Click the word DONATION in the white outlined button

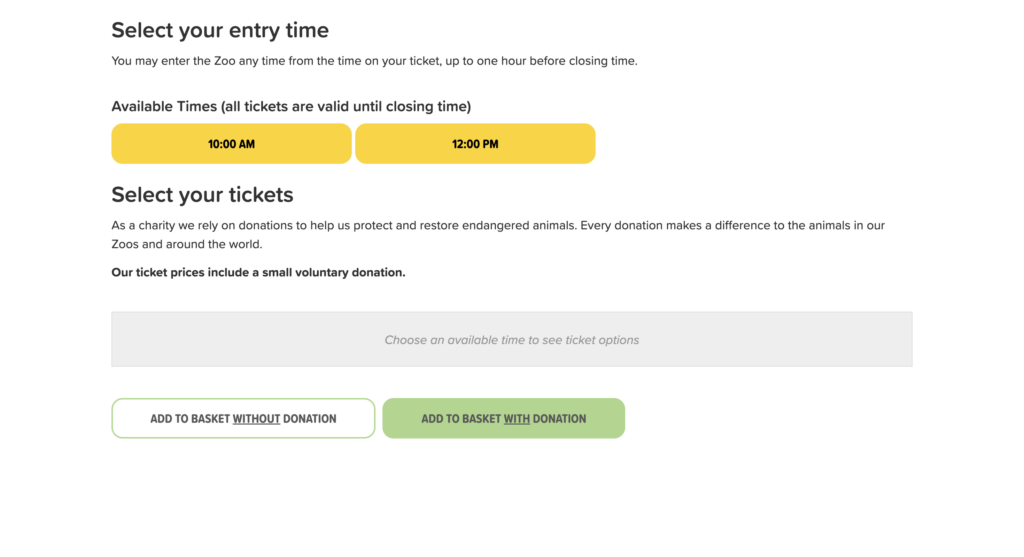coord(310,419)
